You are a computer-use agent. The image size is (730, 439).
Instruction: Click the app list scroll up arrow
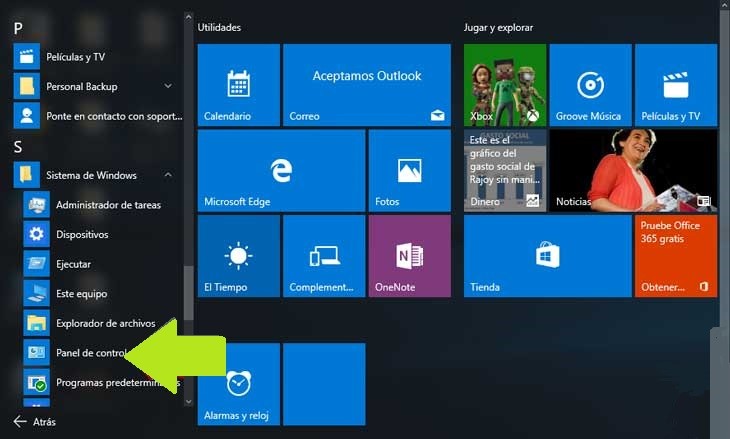(188, 17)
